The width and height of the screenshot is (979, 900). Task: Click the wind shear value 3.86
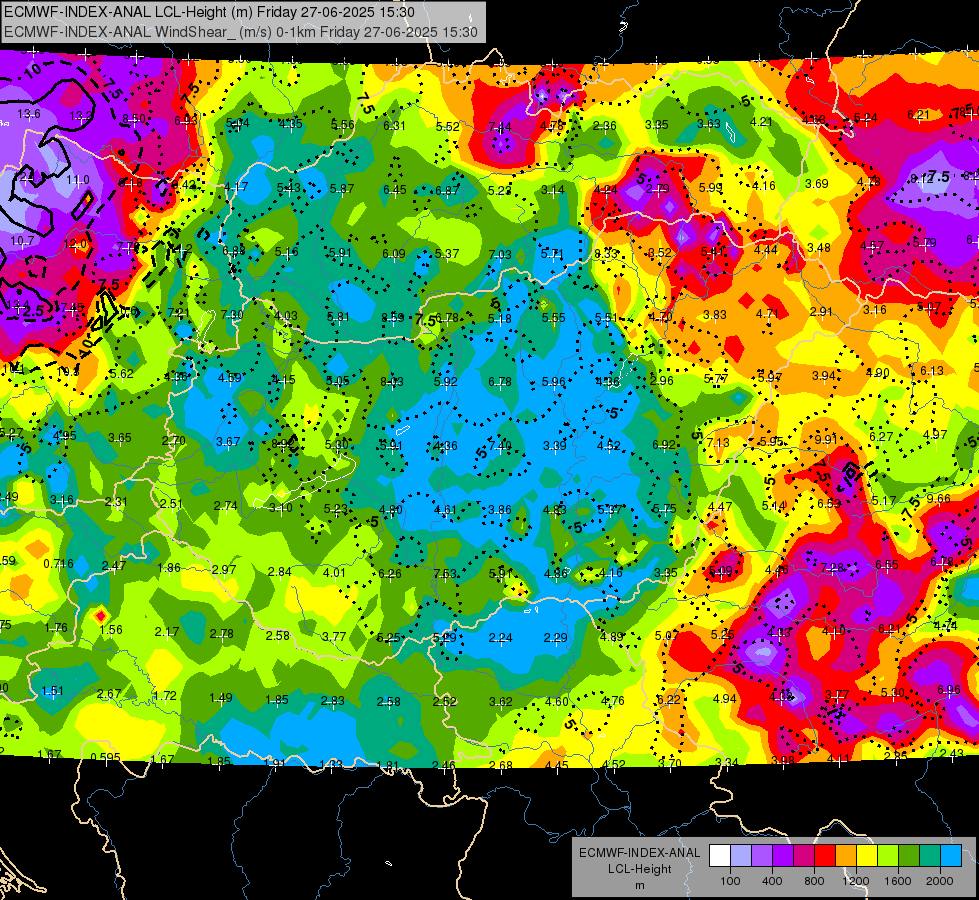coord(500,510)
